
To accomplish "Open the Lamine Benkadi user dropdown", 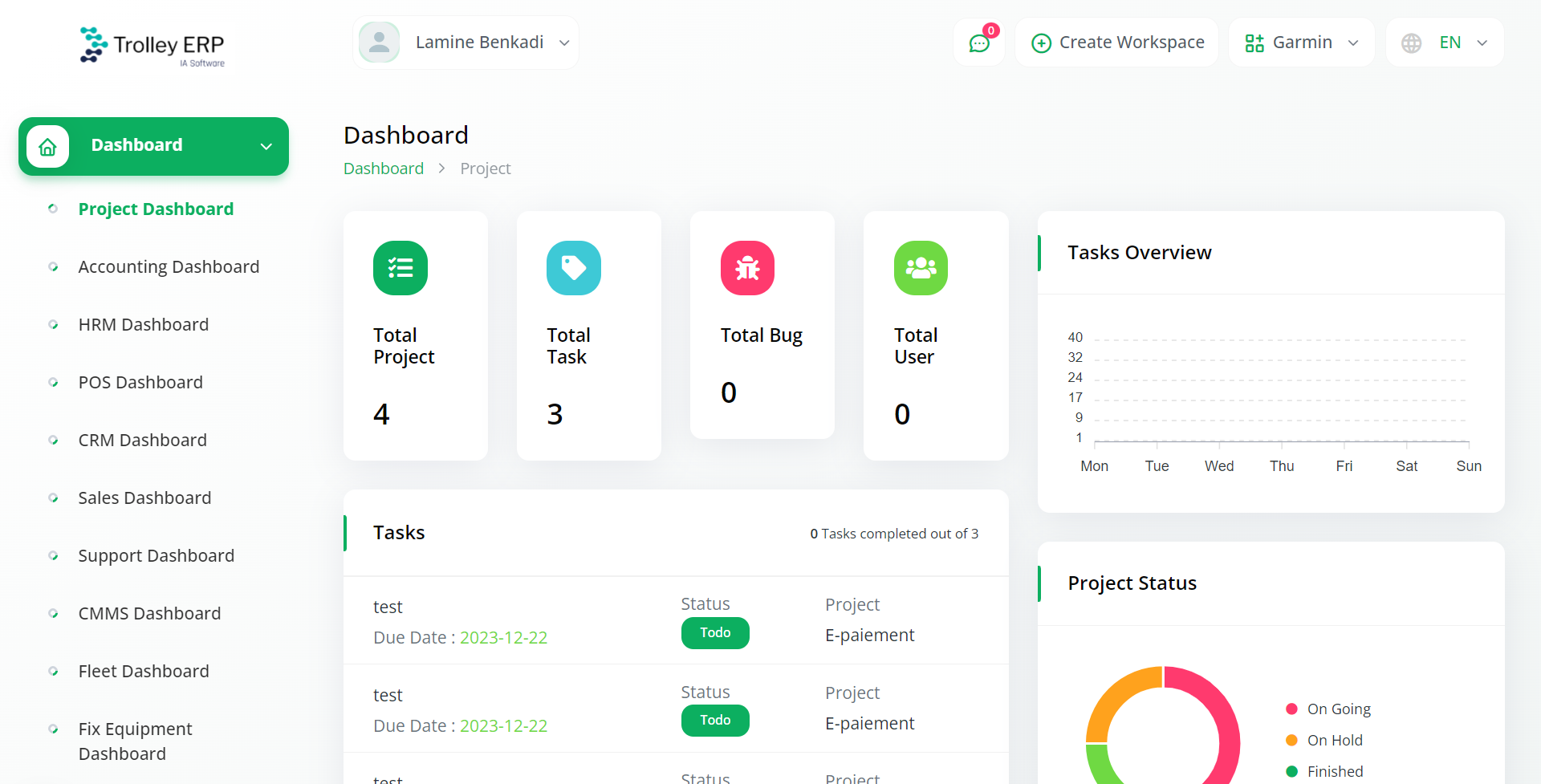I will (x=466, y=43).
